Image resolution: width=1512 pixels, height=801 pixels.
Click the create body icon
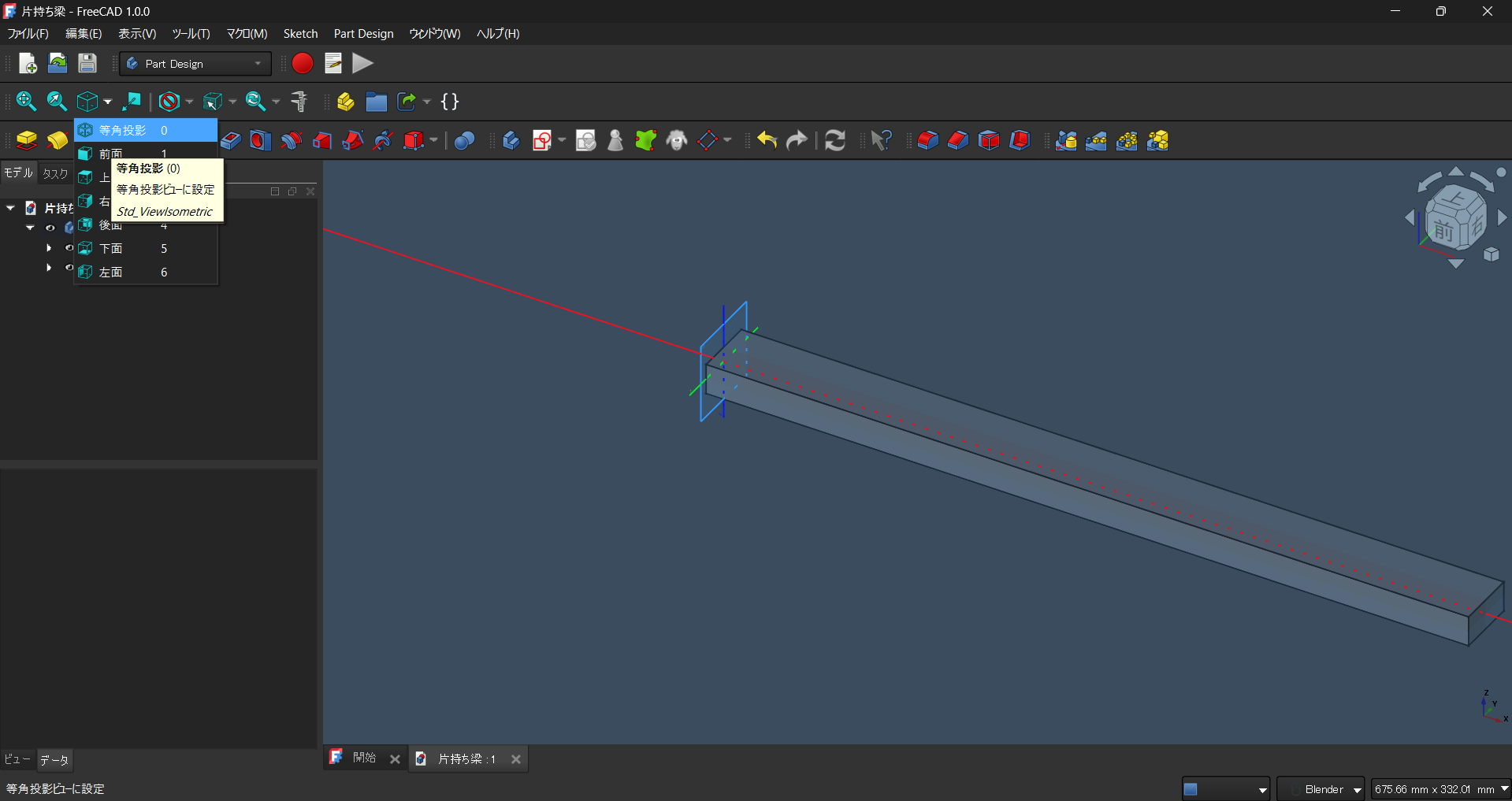(511, 140)
